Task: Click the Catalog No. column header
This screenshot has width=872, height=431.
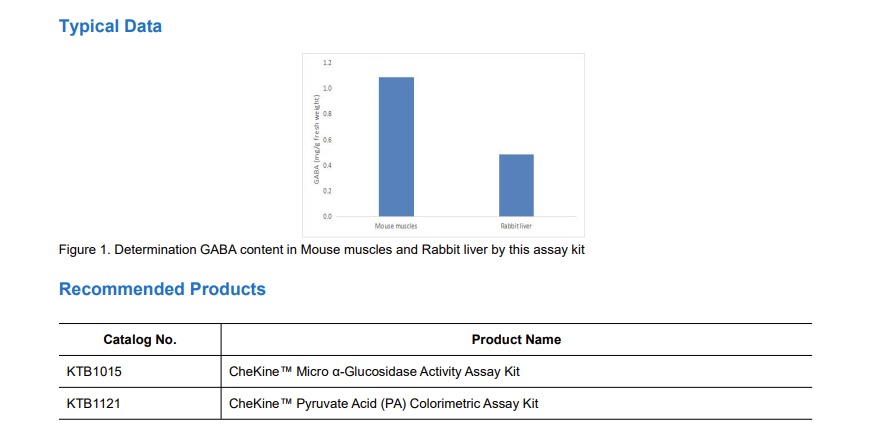Action: tap(140, 340)
